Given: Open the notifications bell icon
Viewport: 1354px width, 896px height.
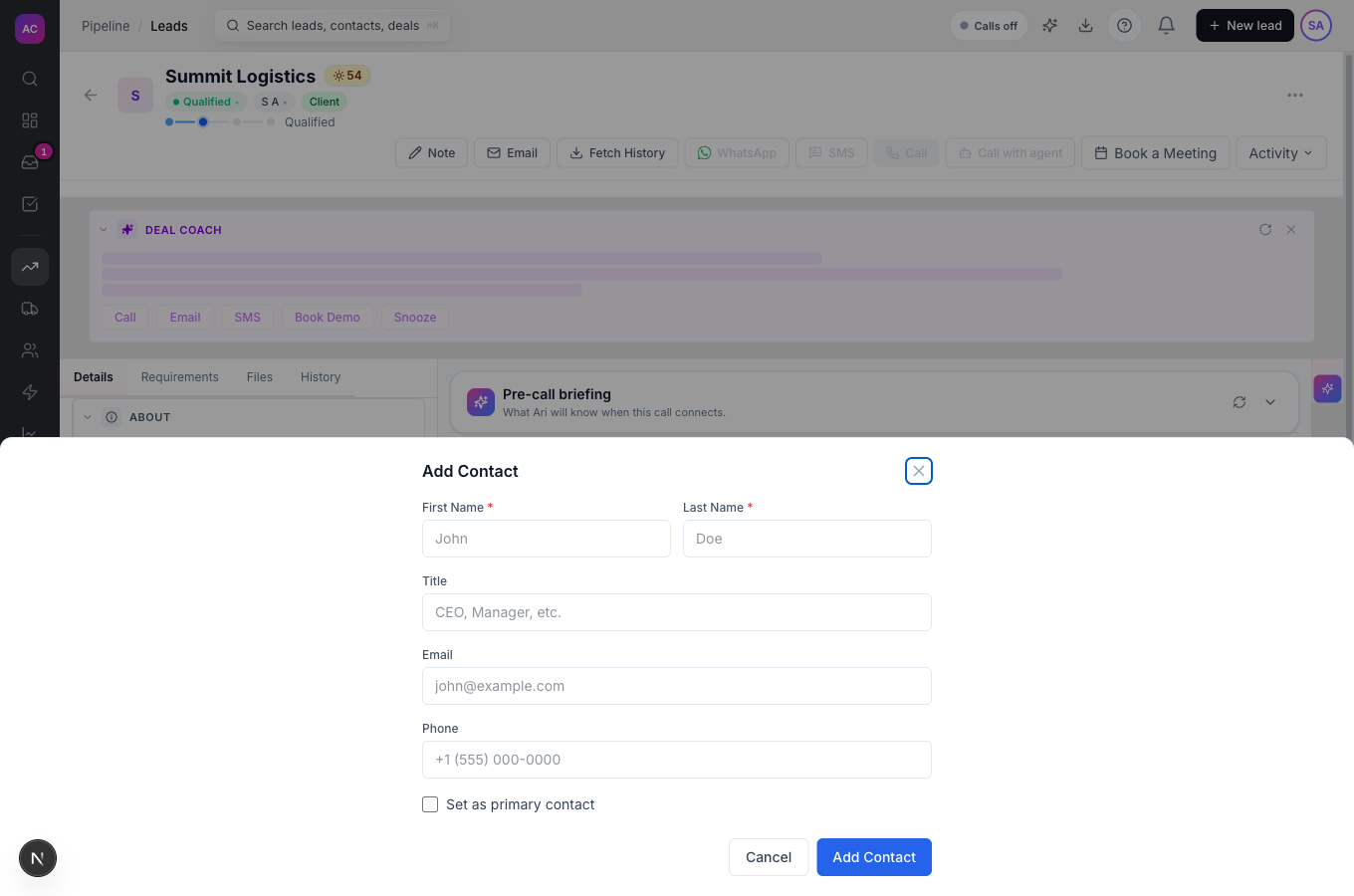Looking at the screenshot, I should 1166,26.
